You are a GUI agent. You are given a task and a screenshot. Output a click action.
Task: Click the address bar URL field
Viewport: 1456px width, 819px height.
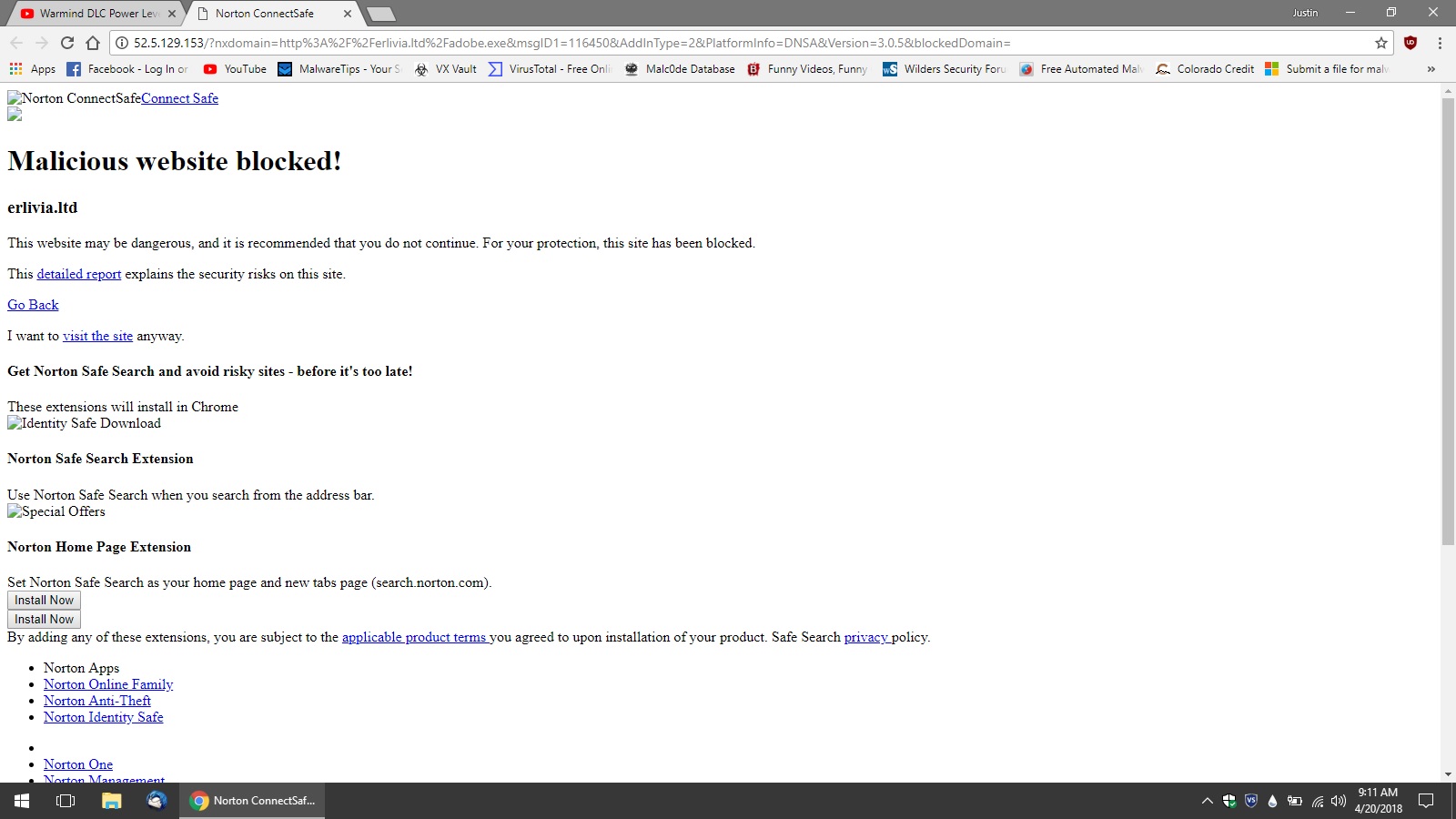750,43
